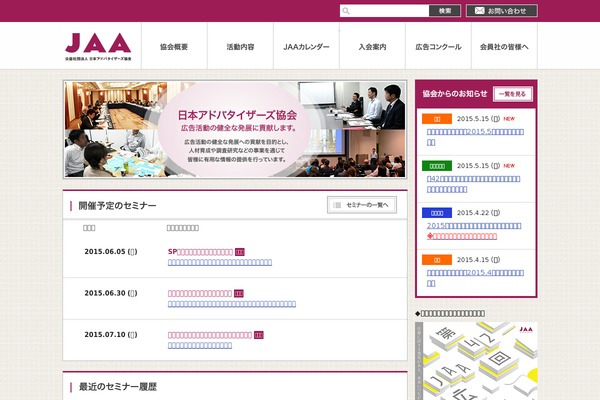Click the 2015.07.10 seminar date
600x400 pixels.
coord(111,335)
